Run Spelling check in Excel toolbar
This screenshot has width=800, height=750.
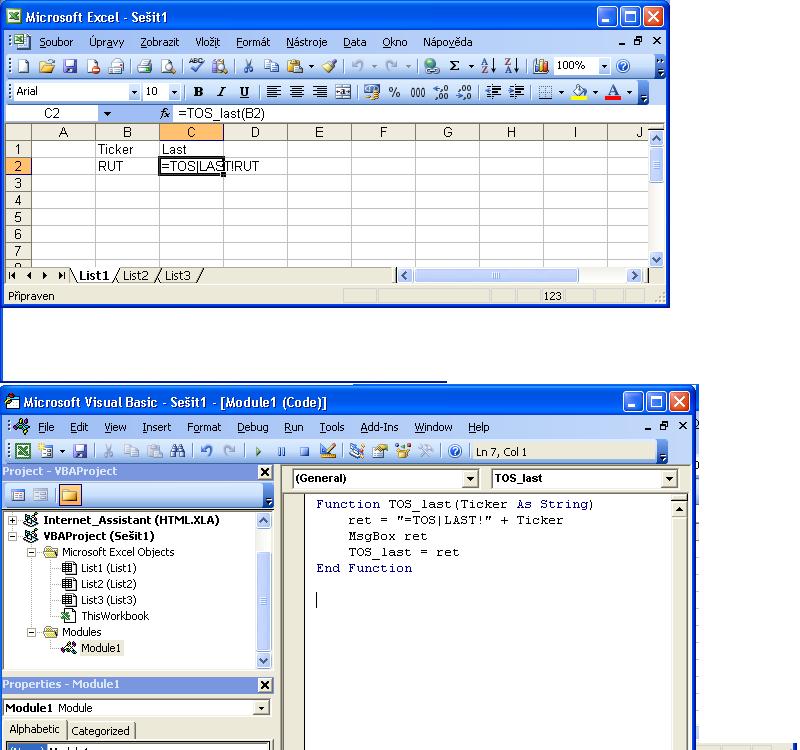(196, 66)
